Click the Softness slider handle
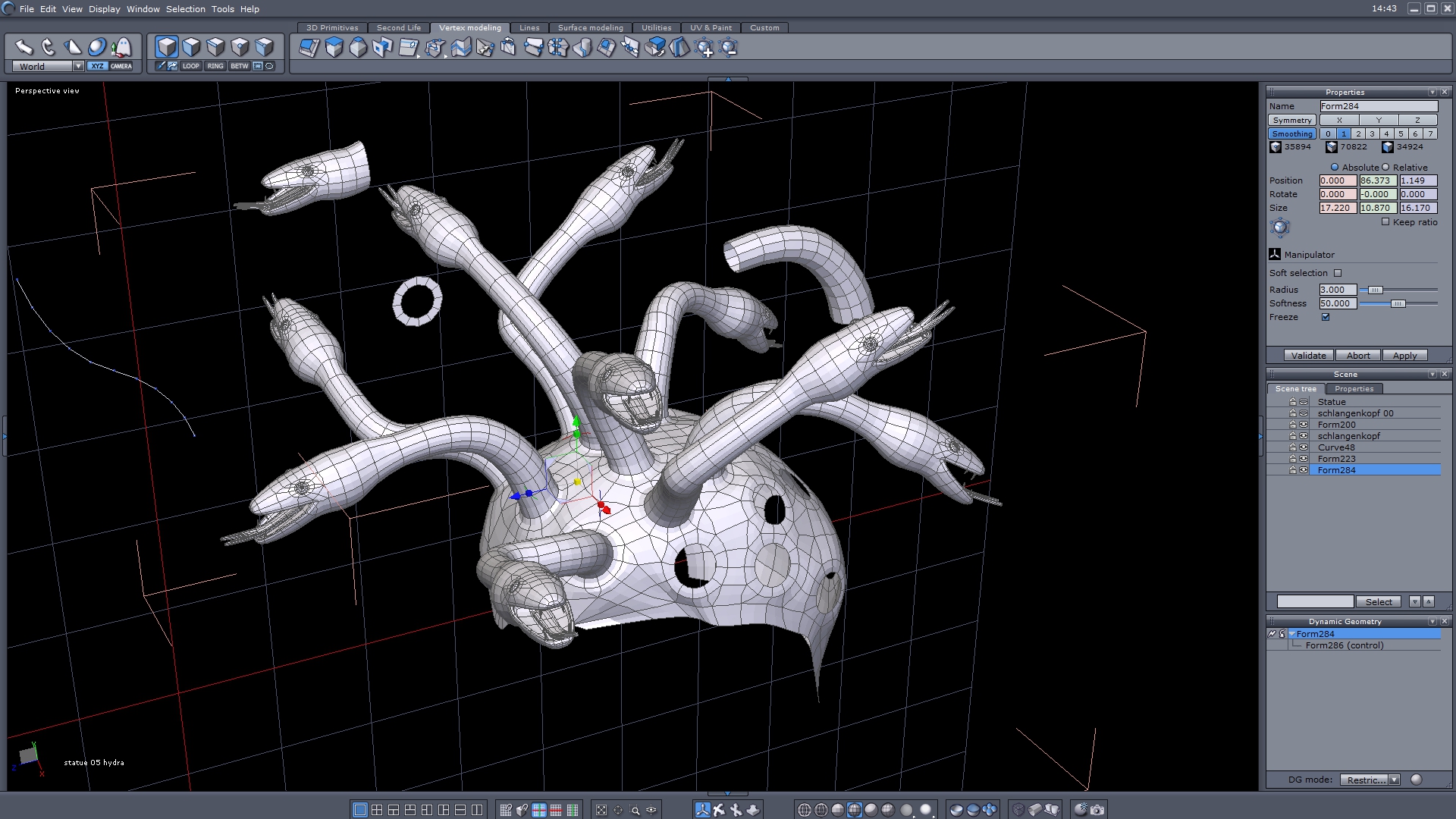 (x=1398, y=303)
